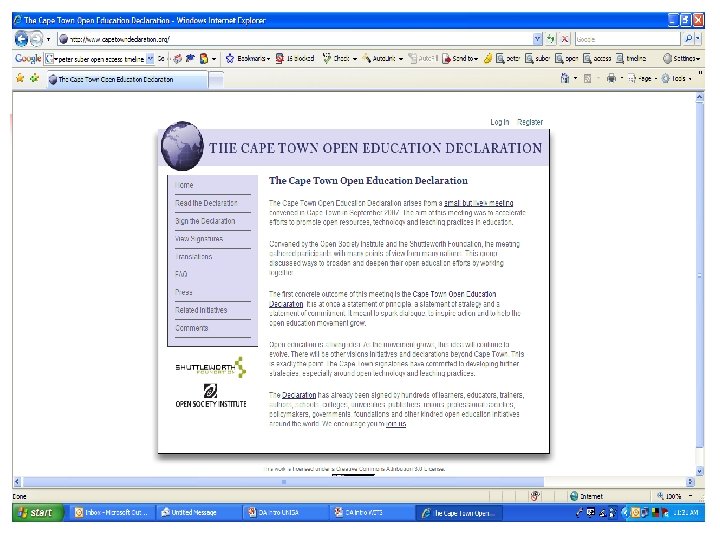The image size is (720, 540).
Task: Open the Page menu
Action: coord(641,79)
